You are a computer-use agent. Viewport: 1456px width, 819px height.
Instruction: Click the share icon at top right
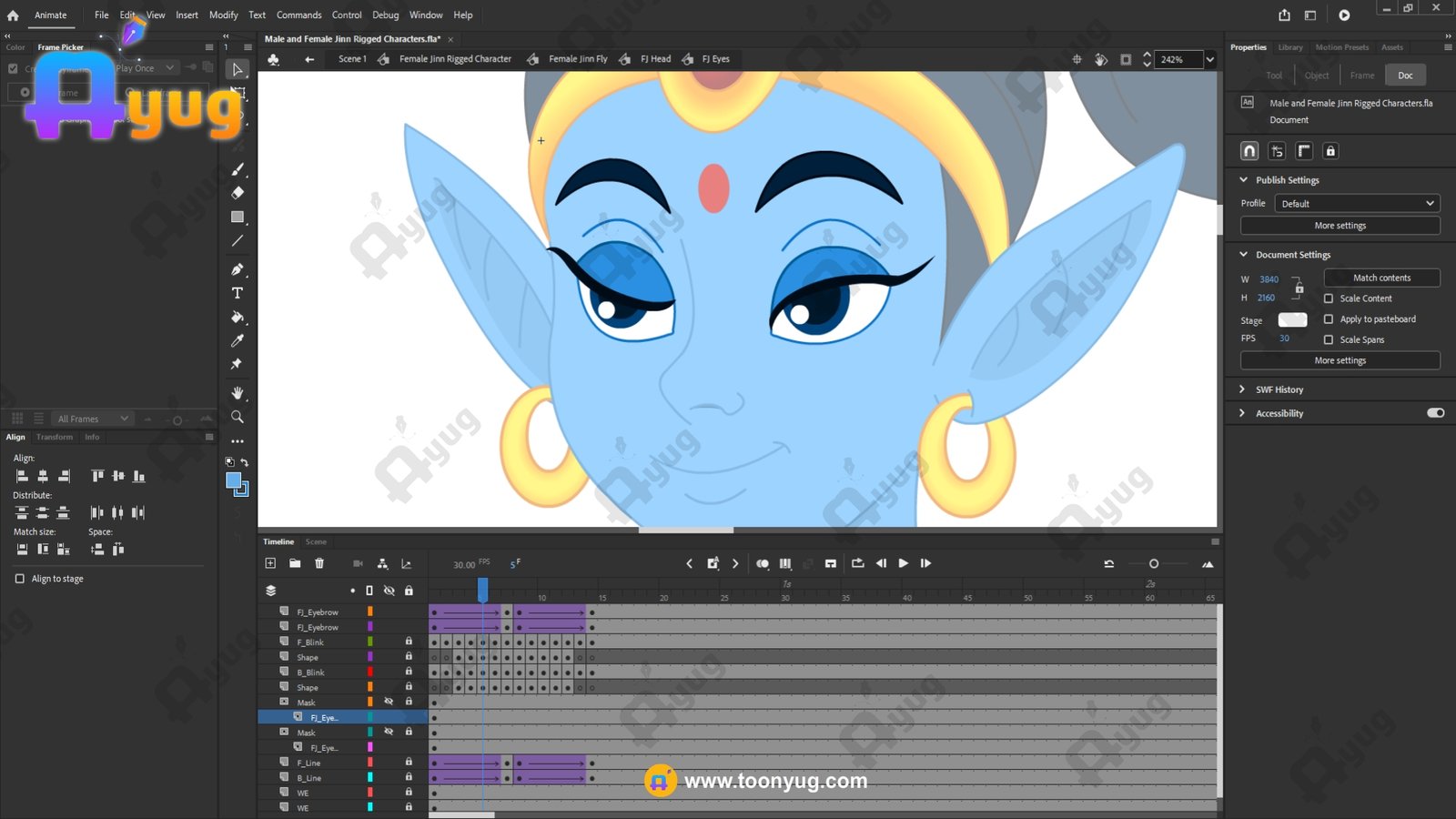(1284, 15)
